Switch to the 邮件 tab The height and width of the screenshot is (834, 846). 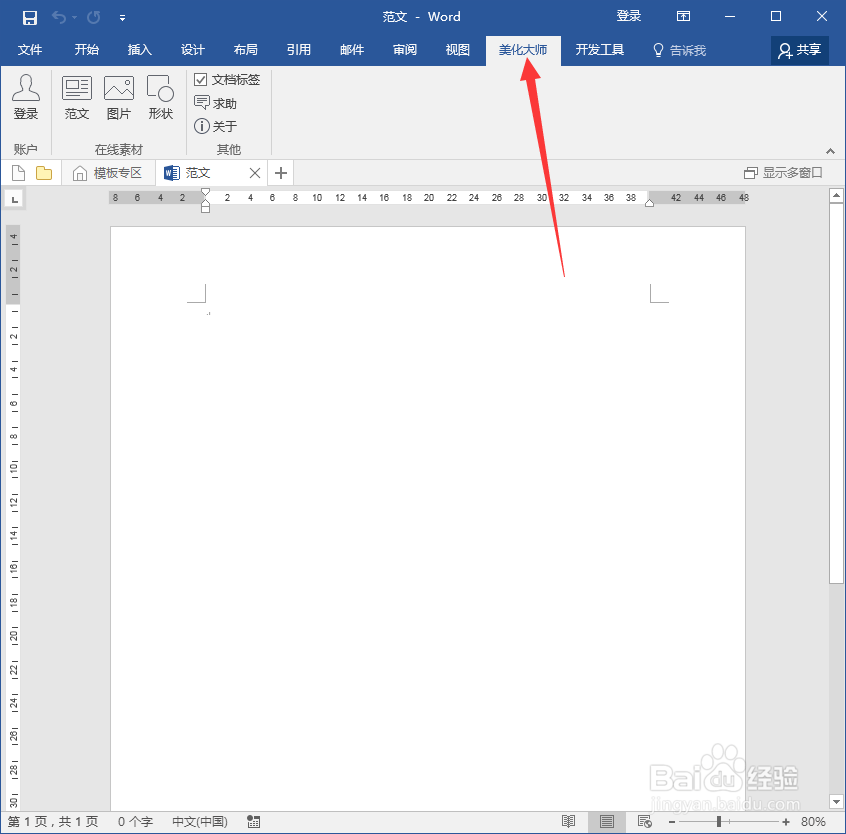(x=352, y=50)
